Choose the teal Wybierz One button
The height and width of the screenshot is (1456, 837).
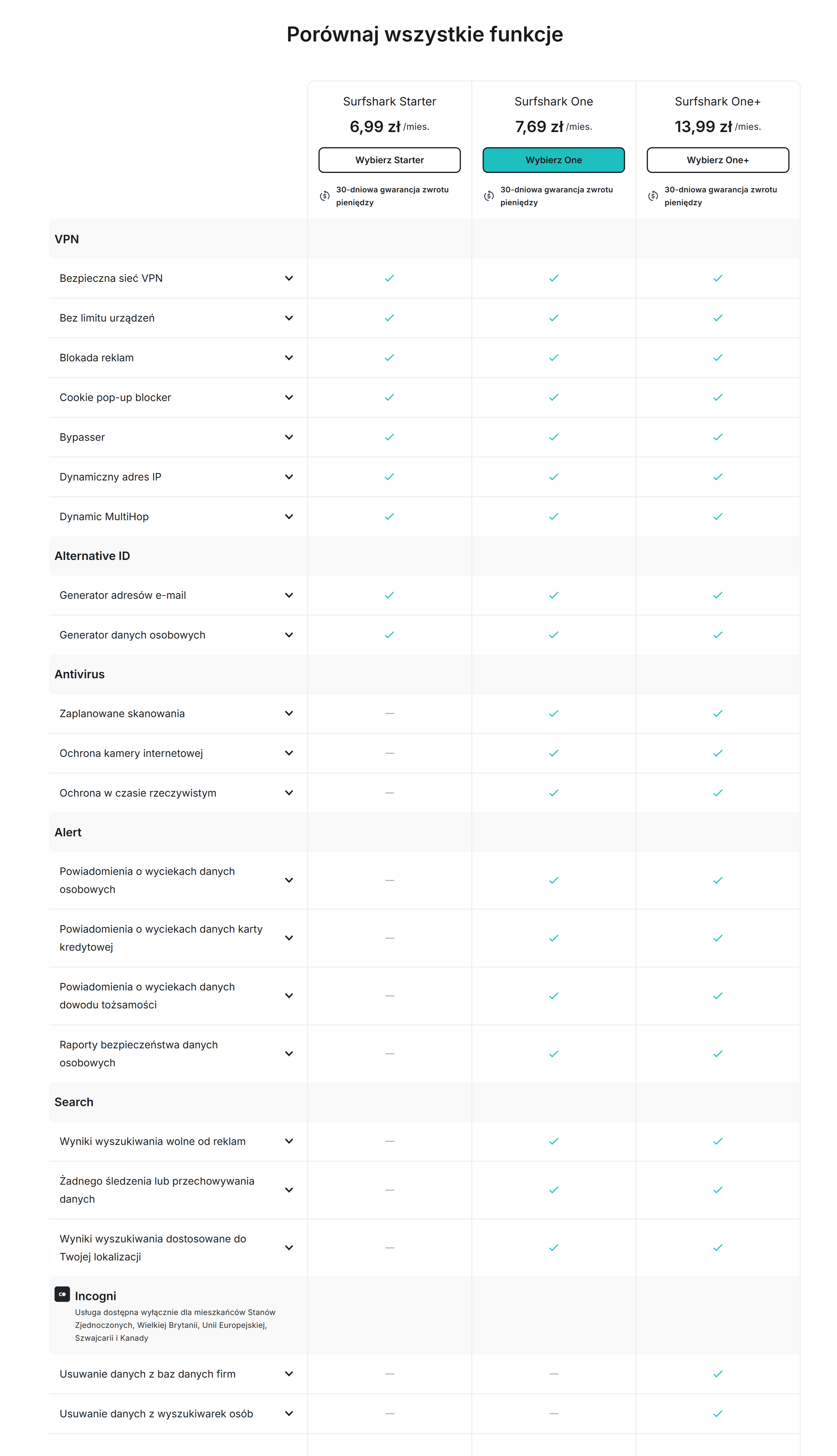click(x=553, y=160)
